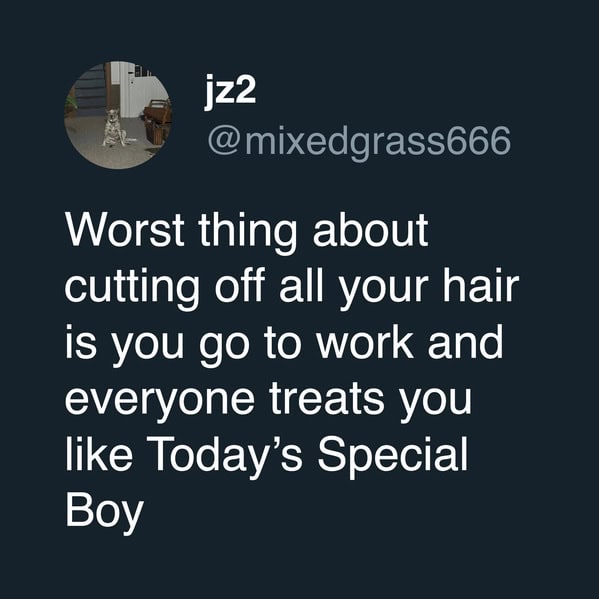The width and height of the screenshot is (599, 599).
Task: Click the word "Worst" in the tweet
Action: coord(125,231)
